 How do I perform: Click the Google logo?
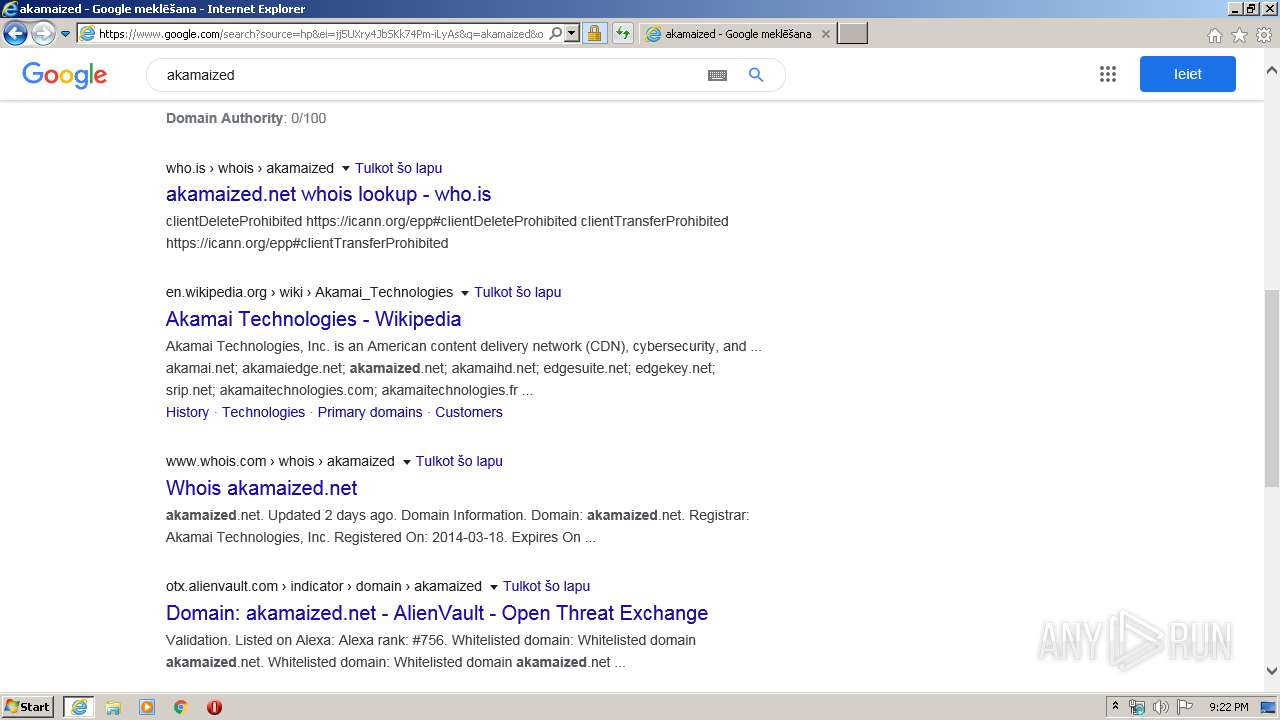click(x=65, y=75)
